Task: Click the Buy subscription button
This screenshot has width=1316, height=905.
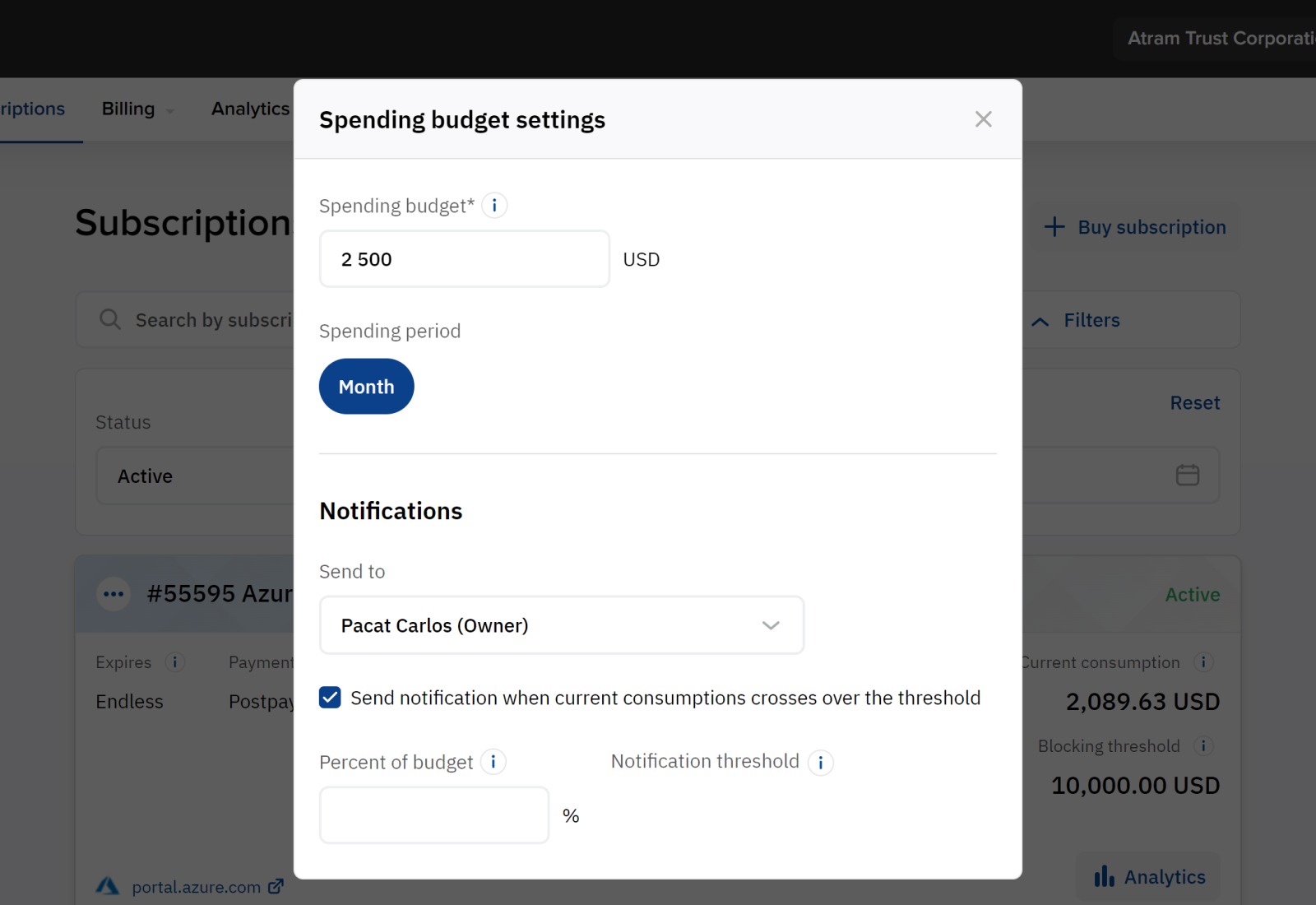Action: (1135, 227)
